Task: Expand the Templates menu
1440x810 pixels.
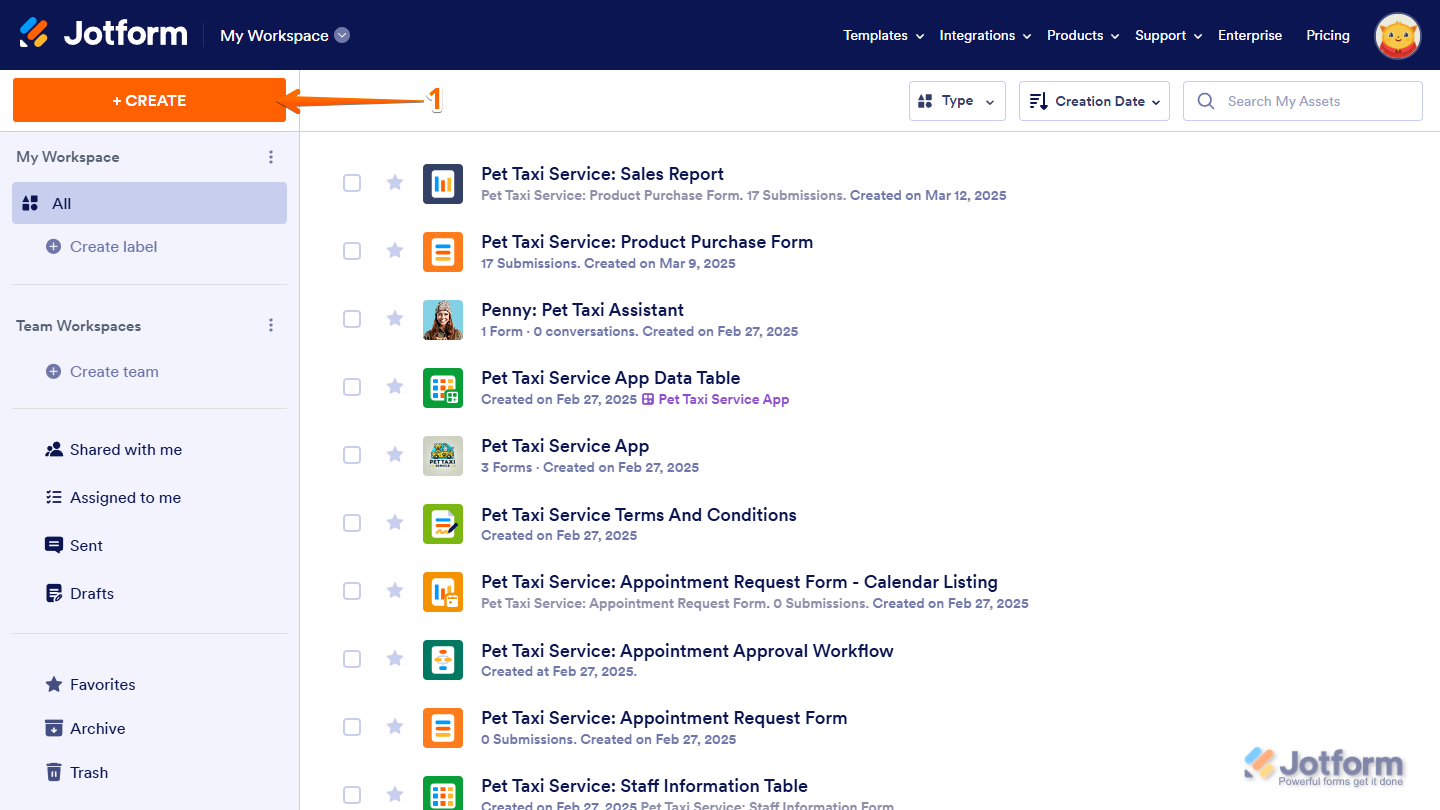Action: coord(883,36)
